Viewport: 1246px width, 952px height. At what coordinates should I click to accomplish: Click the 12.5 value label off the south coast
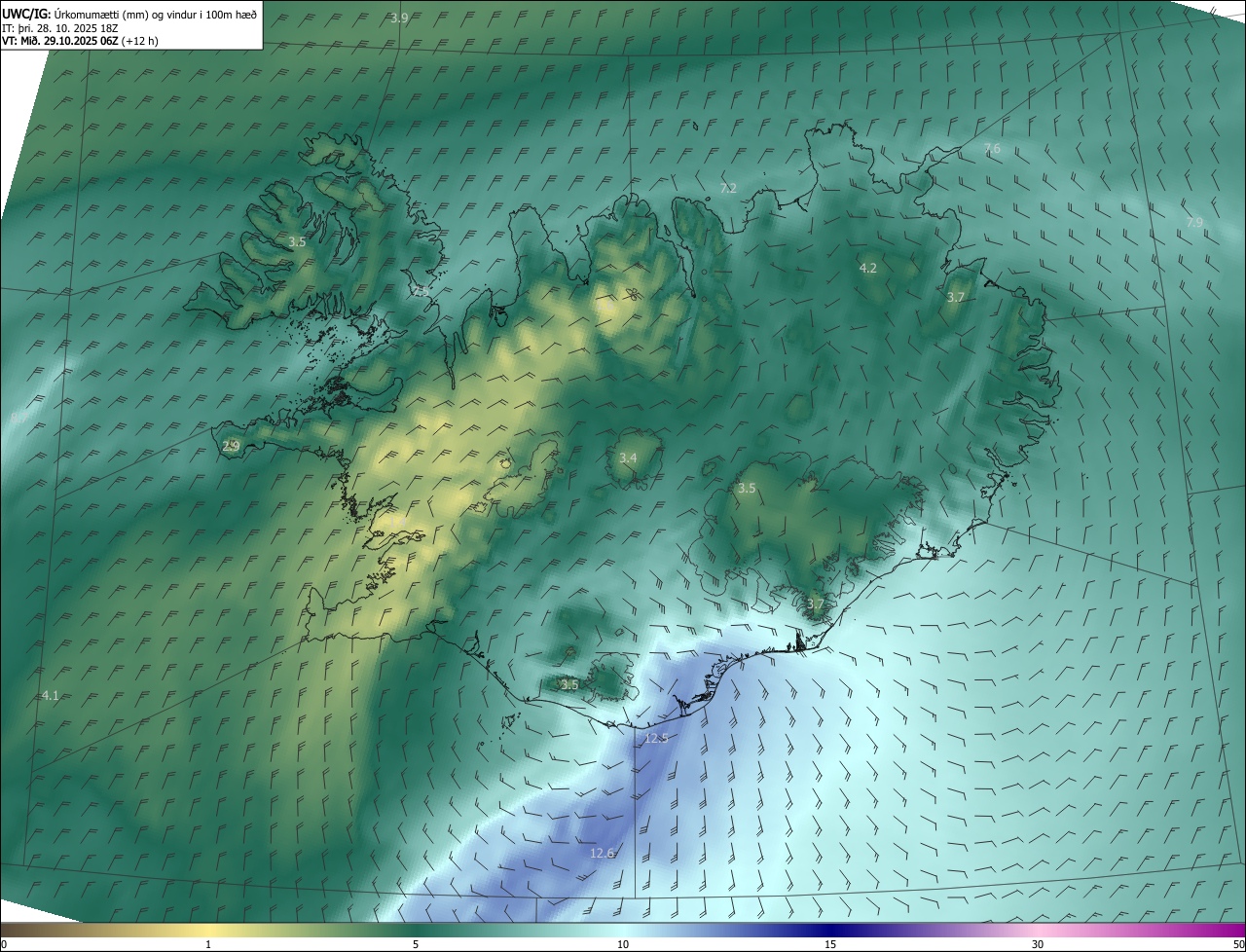(657, 738)
